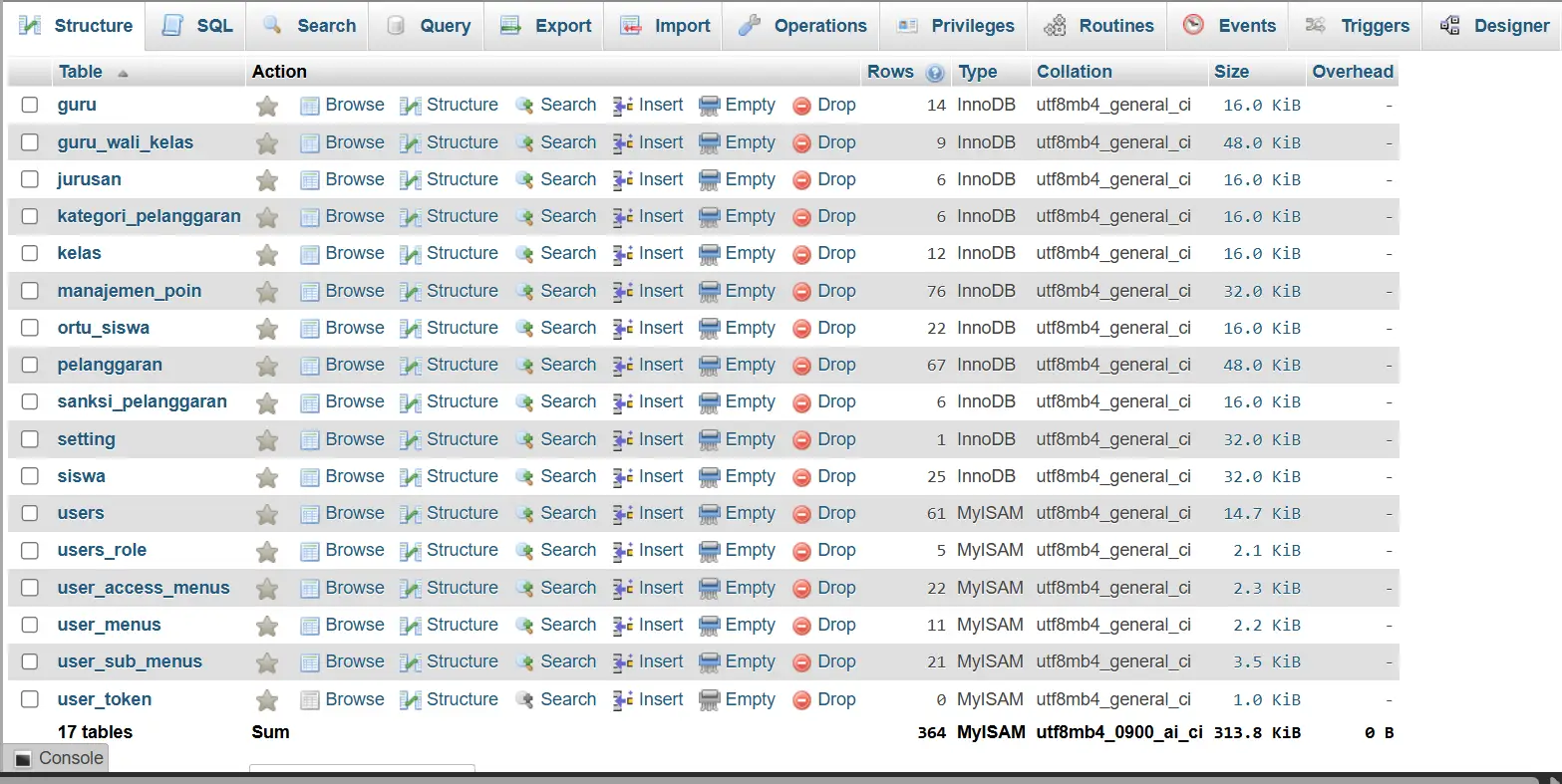Viewport: 1562px width, 784px height.
Task: Click Structure icon in jurusan row
Action: tap(410, 180)
